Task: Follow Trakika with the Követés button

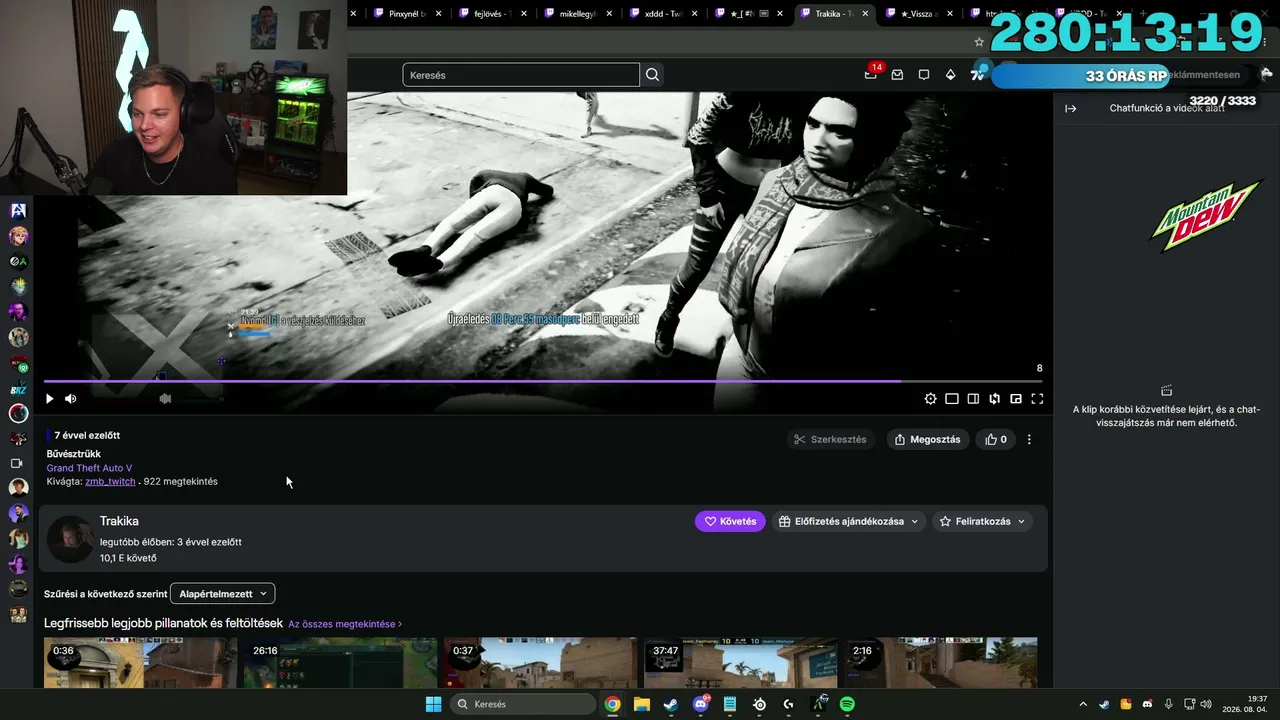Action: point(730,521)
